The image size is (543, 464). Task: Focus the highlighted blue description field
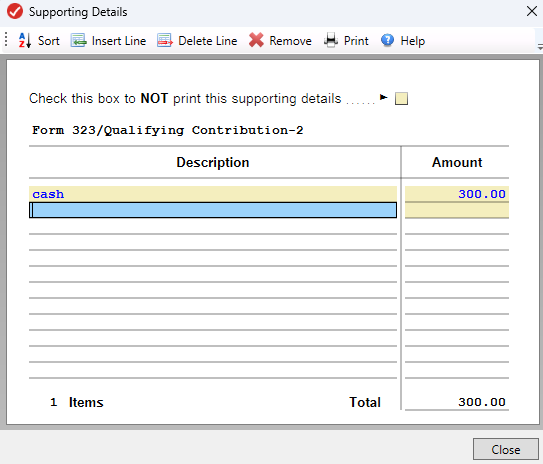(213, 210)
